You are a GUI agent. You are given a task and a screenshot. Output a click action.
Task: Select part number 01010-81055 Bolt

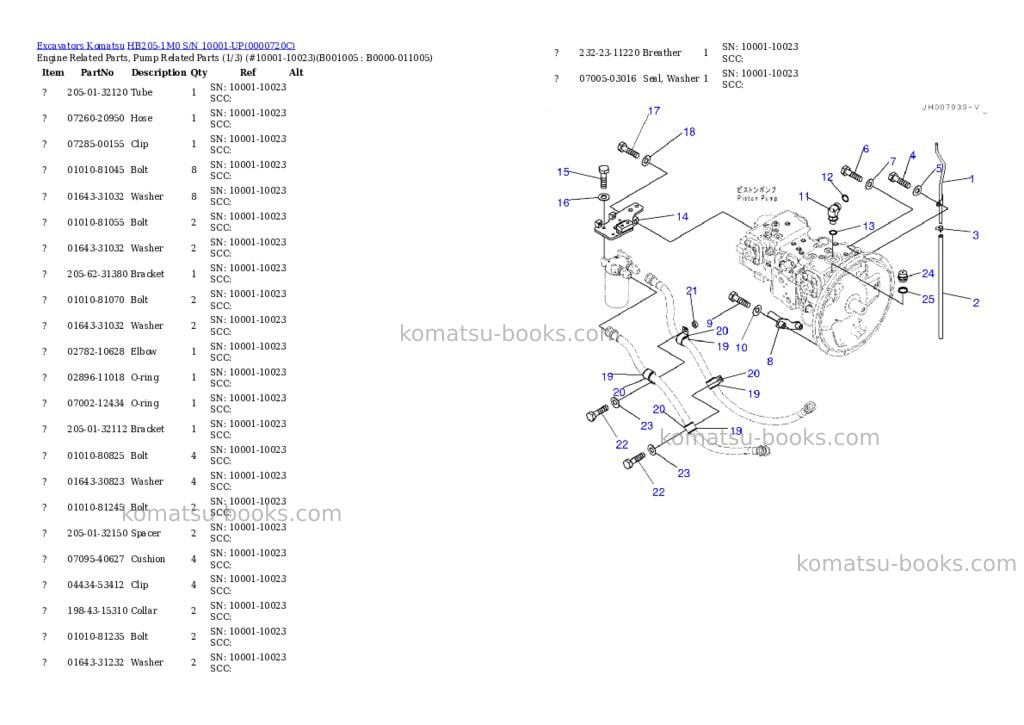(x=108, y=222)
